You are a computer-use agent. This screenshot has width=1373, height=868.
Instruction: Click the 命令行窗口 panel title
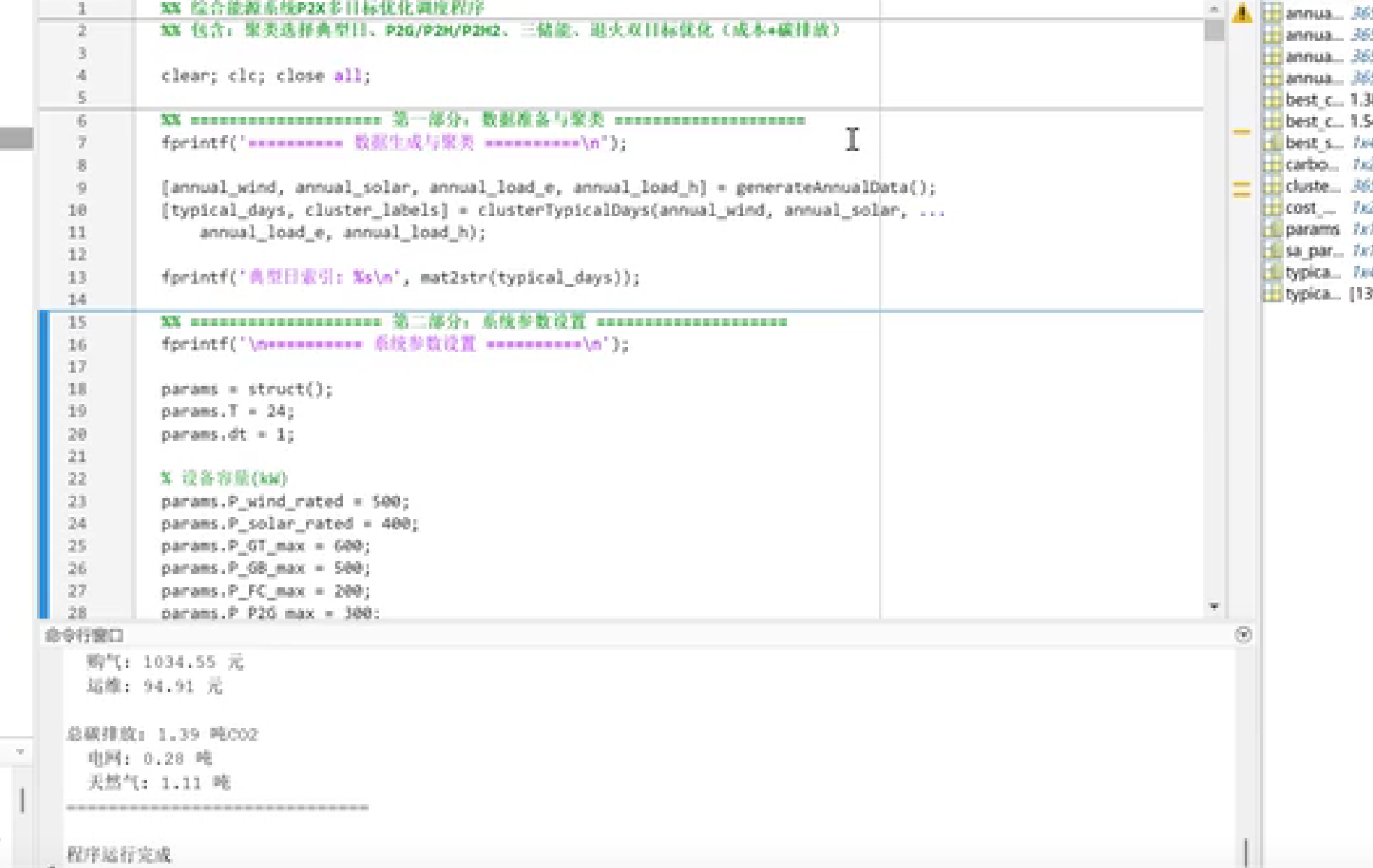click(84, 635)
